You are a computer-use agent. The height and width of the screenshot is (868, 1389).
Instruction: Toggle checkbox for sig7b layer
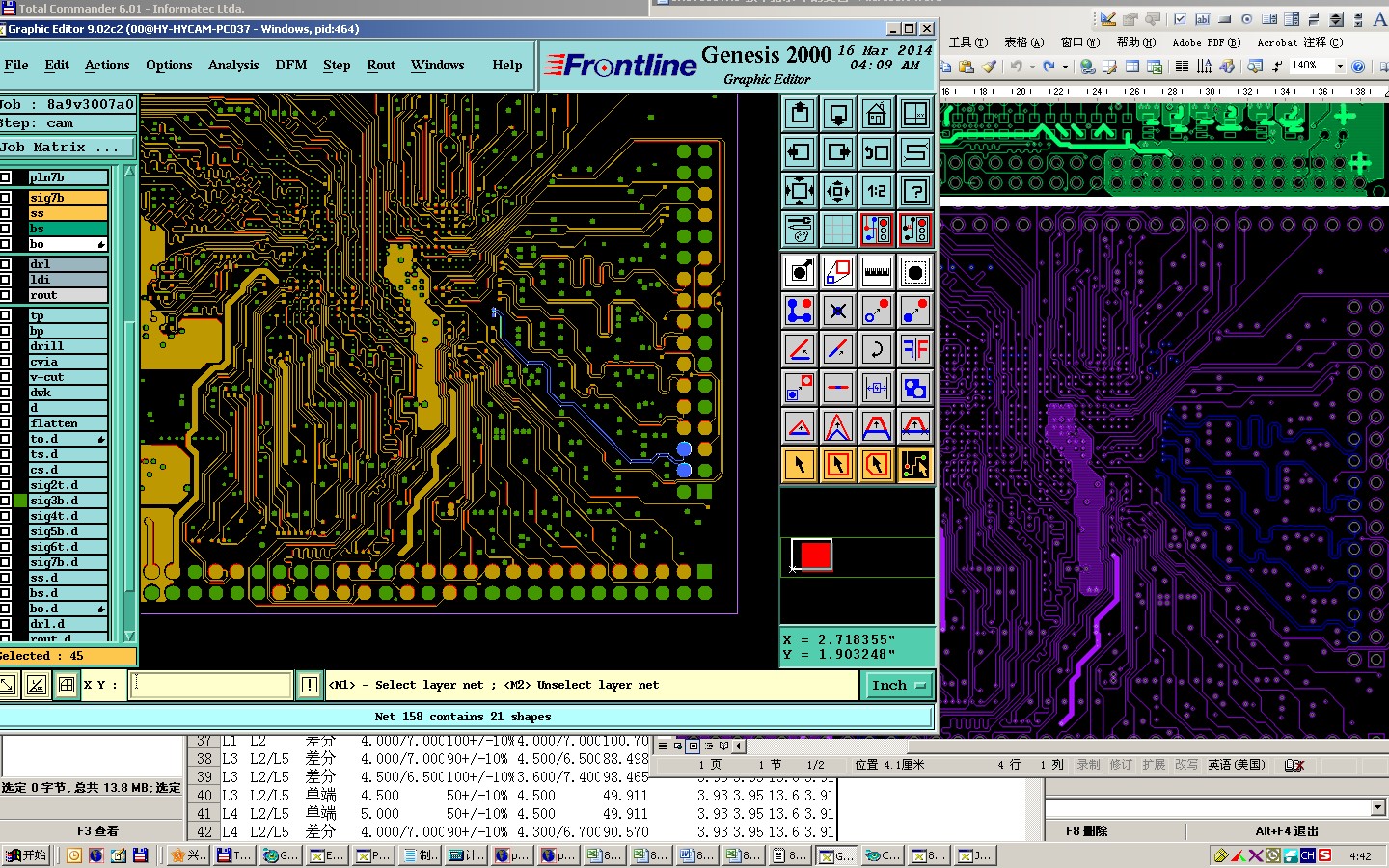6,198
